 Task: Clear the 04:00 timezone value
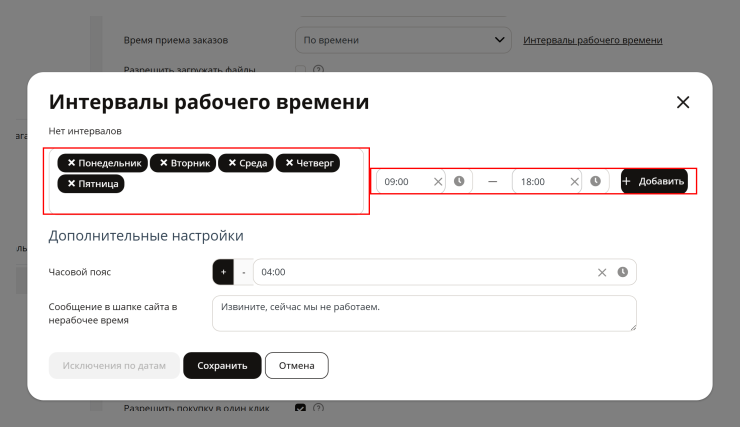[602, 272]
